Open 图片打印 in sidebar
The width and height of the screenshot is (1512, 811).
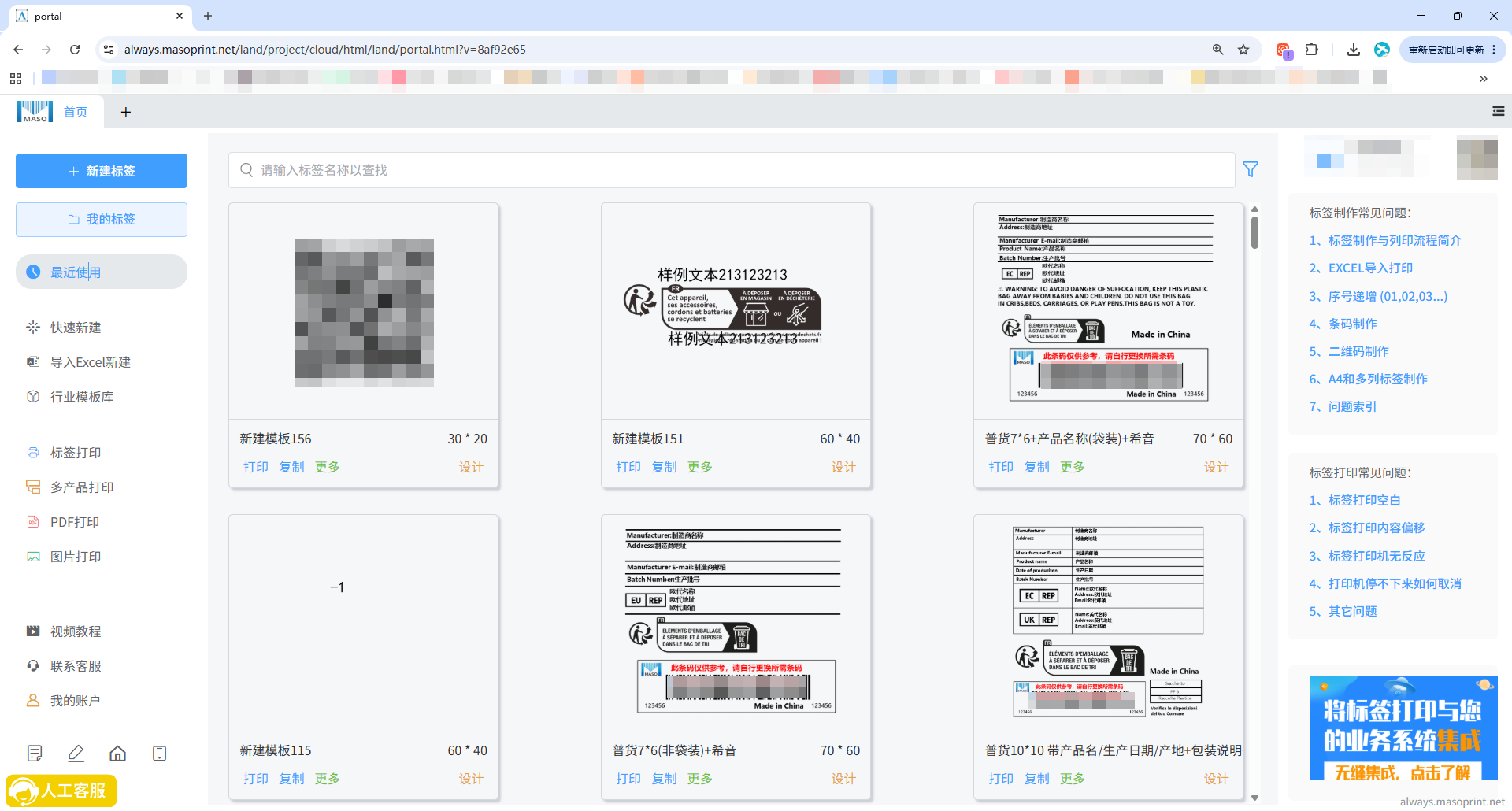pyautogui.click(x=76, y=556)
